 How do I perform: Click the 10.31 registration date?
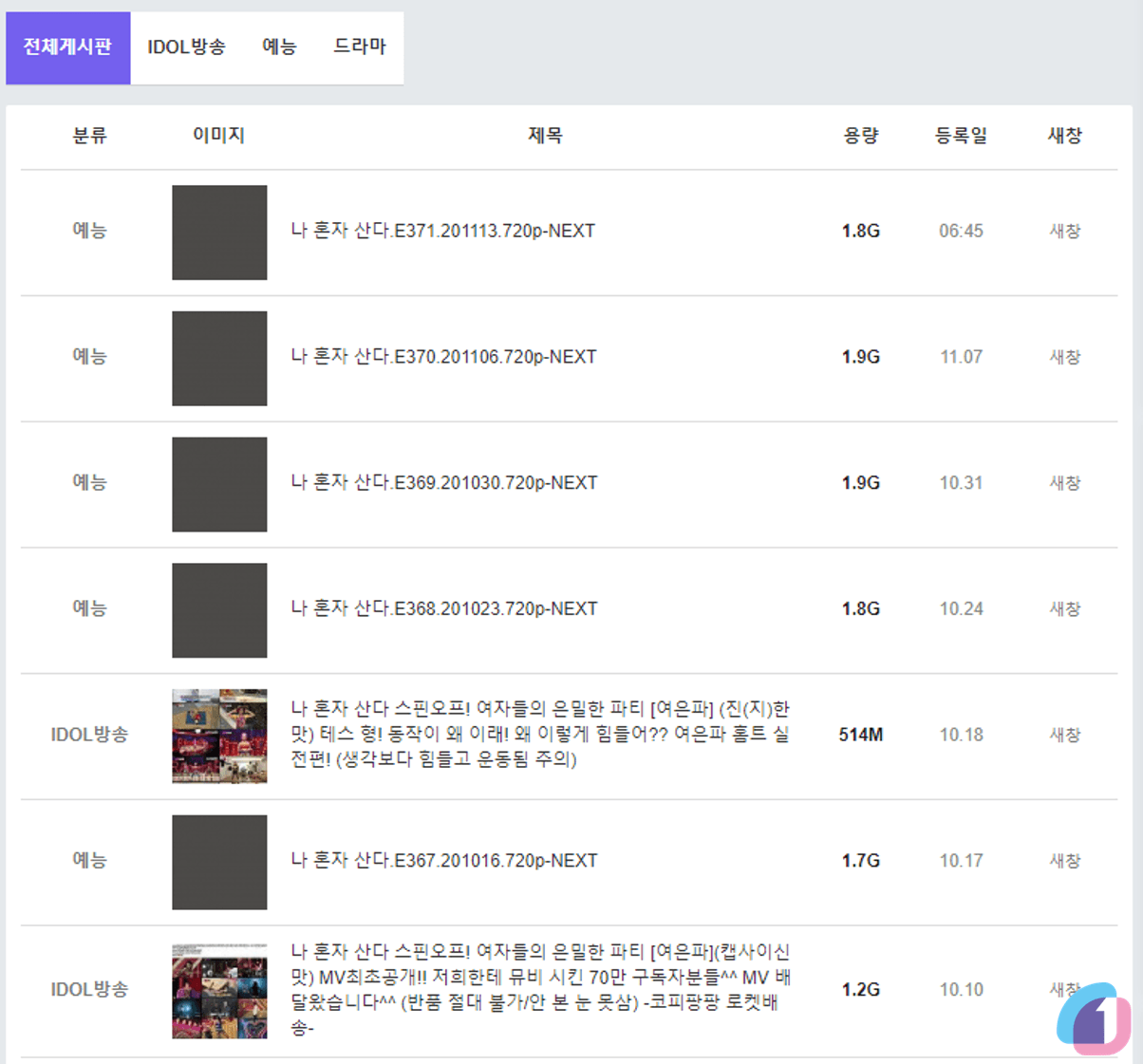[x=961, y=483]
